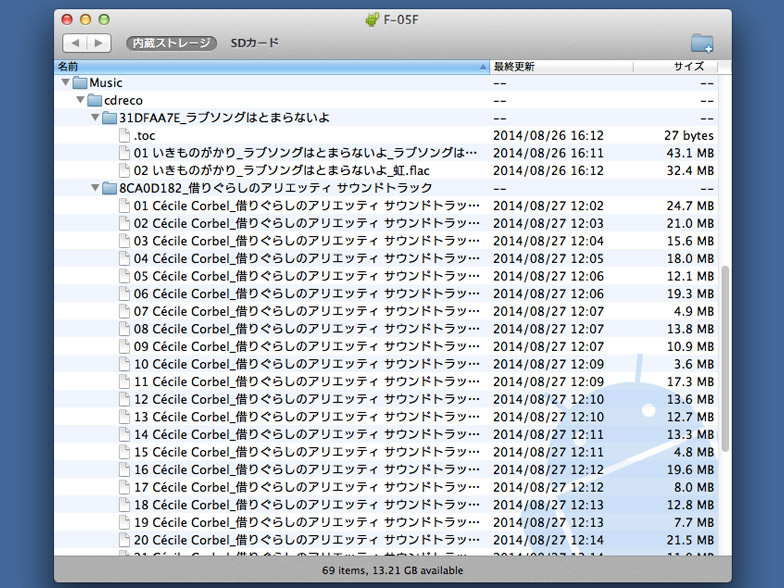Click file icon of 05 Cécile Corbel track
This screenshot has height=588, width=784.
(124, 276)
